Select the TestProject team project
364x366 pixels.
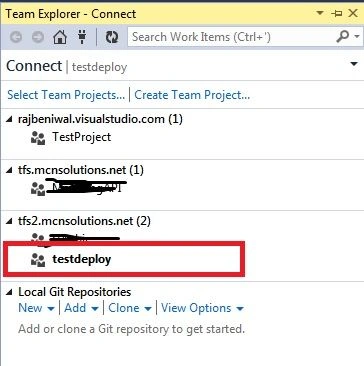click(x=82, y=137)
